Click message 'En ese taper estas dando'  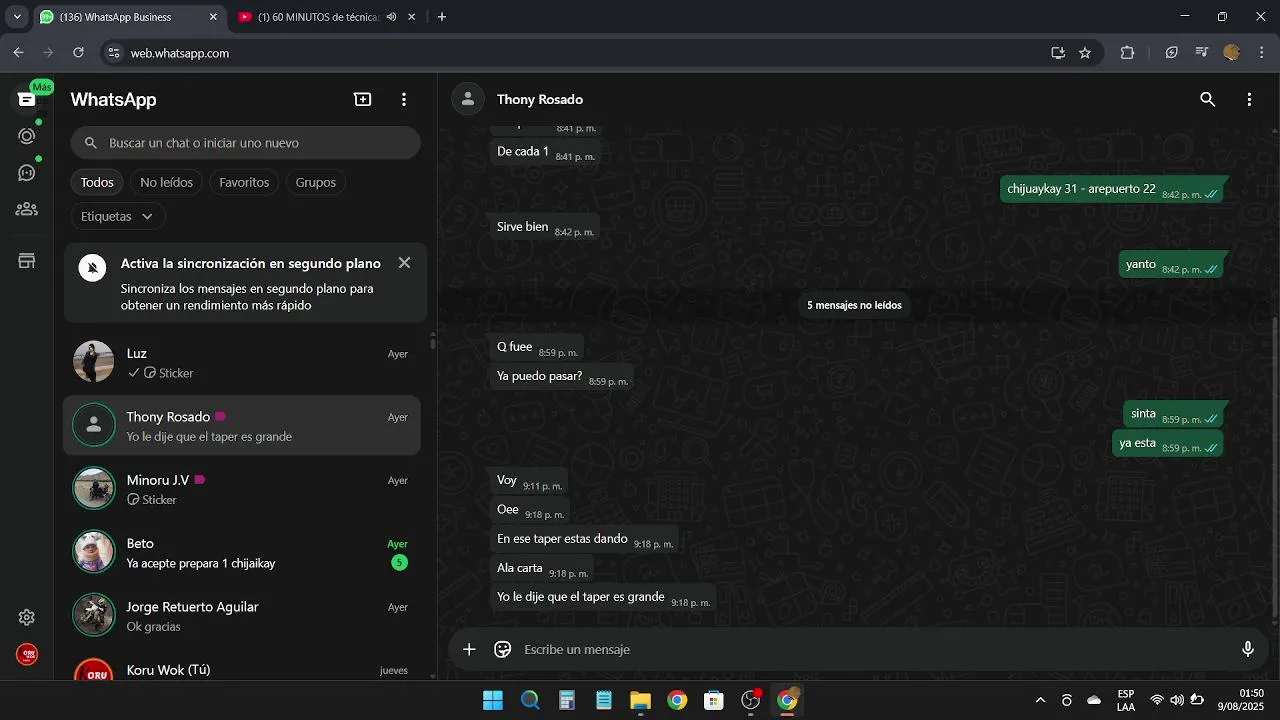pos(584,539)
